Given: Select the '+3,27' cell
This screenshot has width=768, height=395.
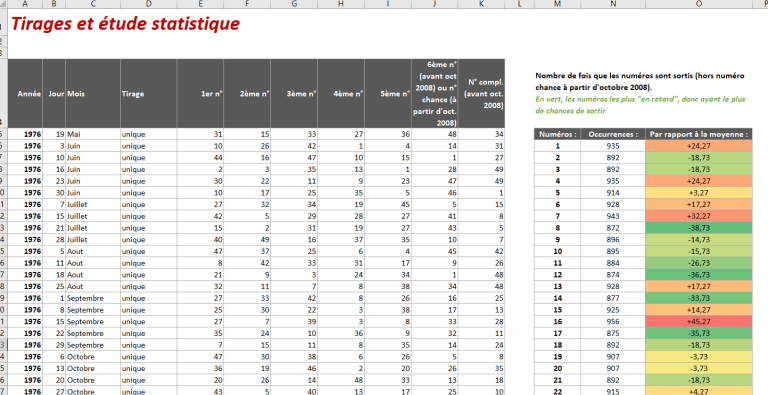Looking at the screenshot, I should [x=699, y=193].
